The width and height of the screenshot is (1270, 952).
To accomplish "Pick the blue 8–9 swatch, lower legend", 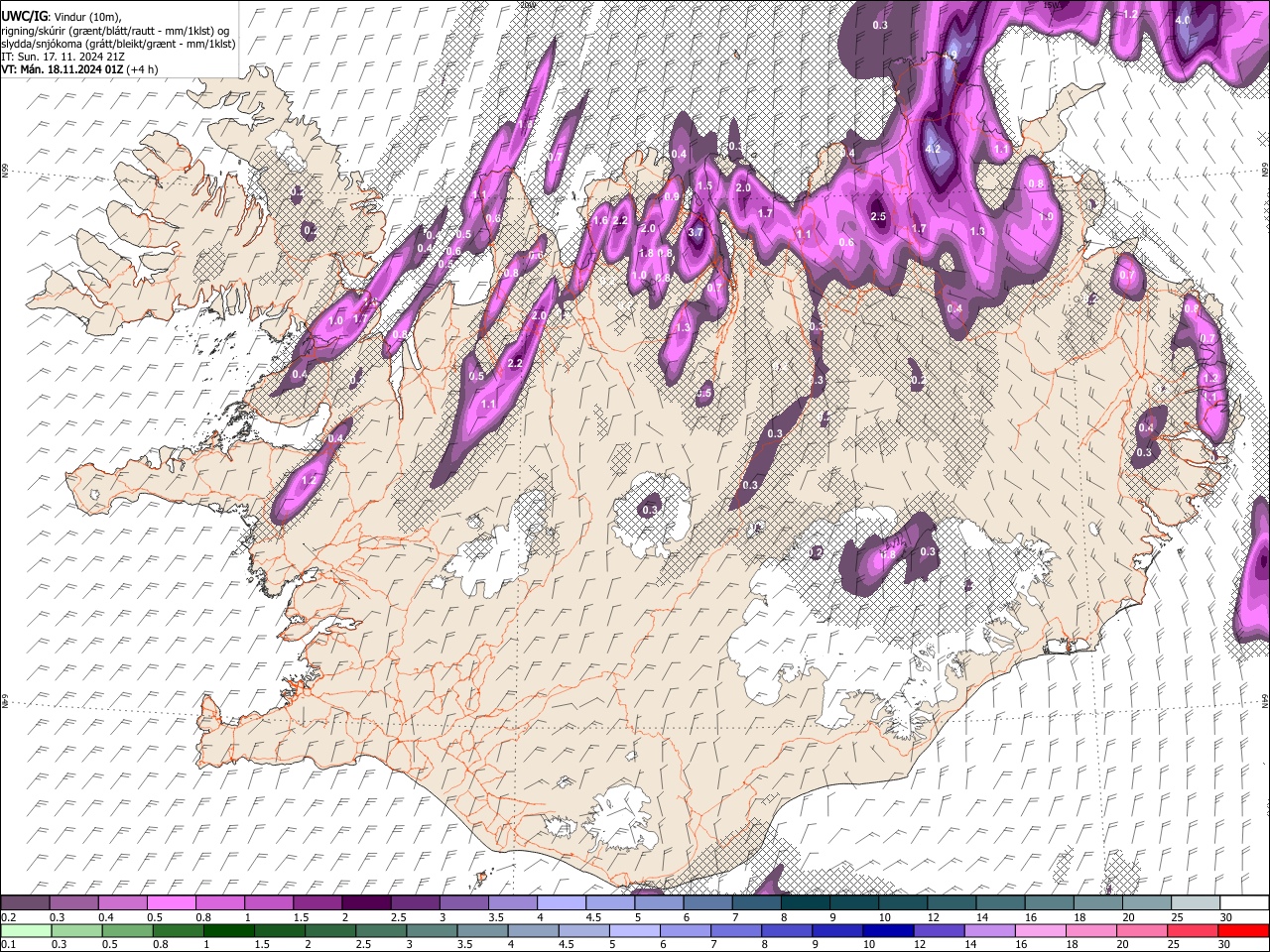I will click(787, 930).
